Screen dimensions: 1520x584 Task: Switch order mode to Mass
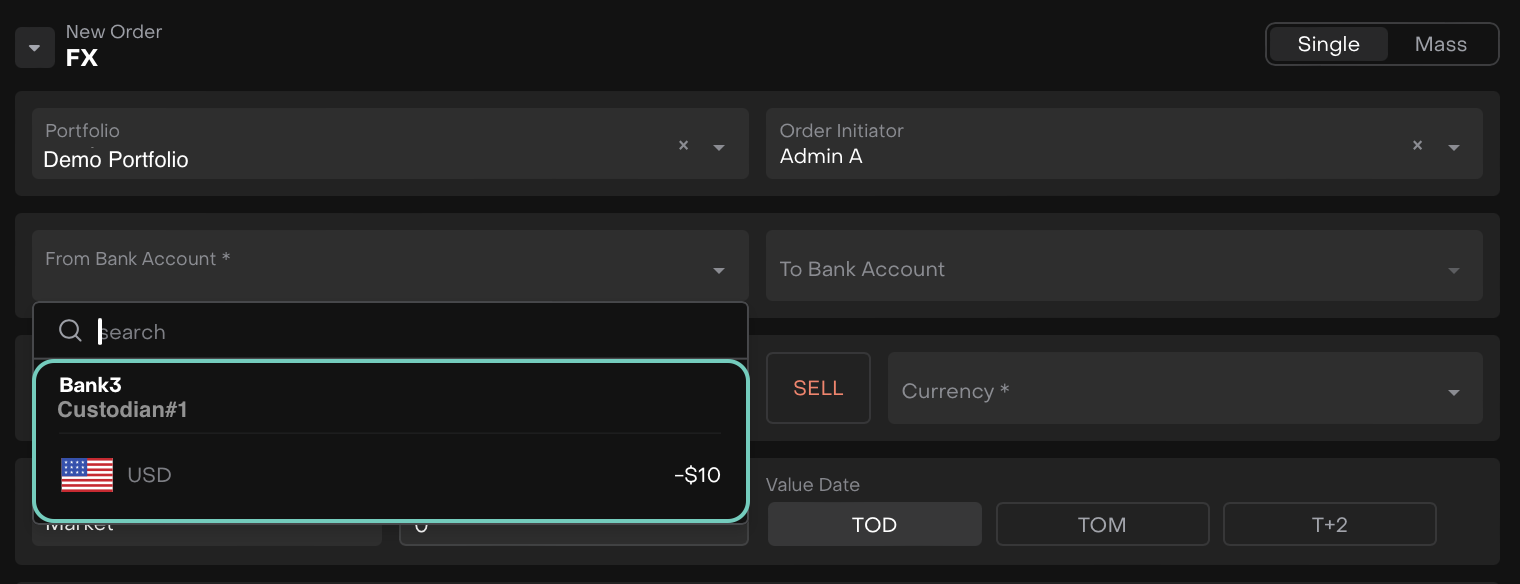click(x=1440, y=44)
